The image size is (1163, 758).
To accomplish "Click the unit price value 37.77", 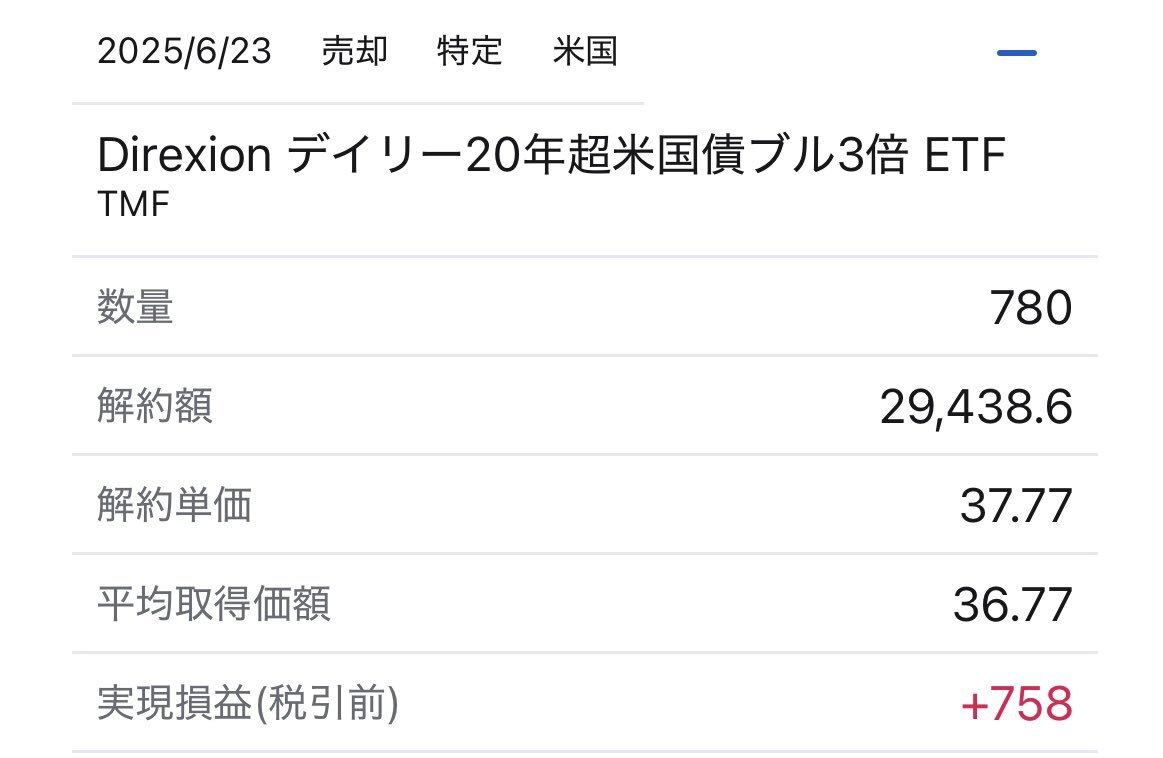I will pos(1016,506).
